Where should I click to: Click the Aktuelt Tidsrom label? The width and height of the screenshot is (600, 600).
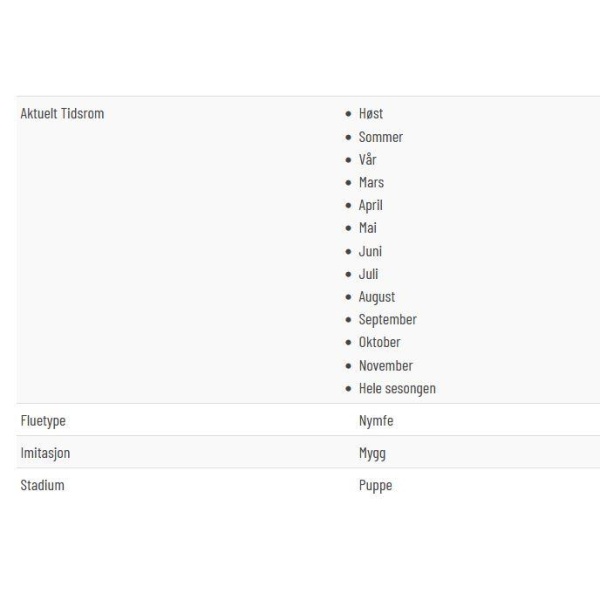pyautogui.click(x=62, y=114)
